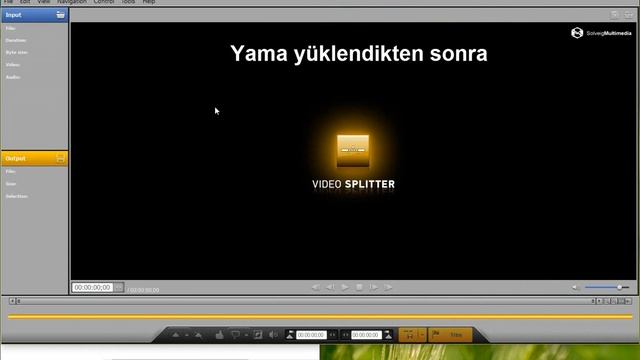Open the Control menu

coord(104,2)
